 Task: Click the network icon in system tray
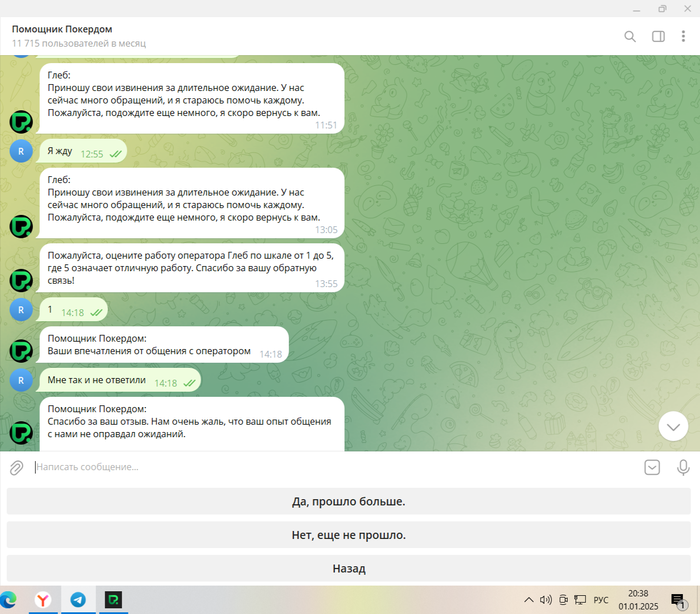click(580, 600)
